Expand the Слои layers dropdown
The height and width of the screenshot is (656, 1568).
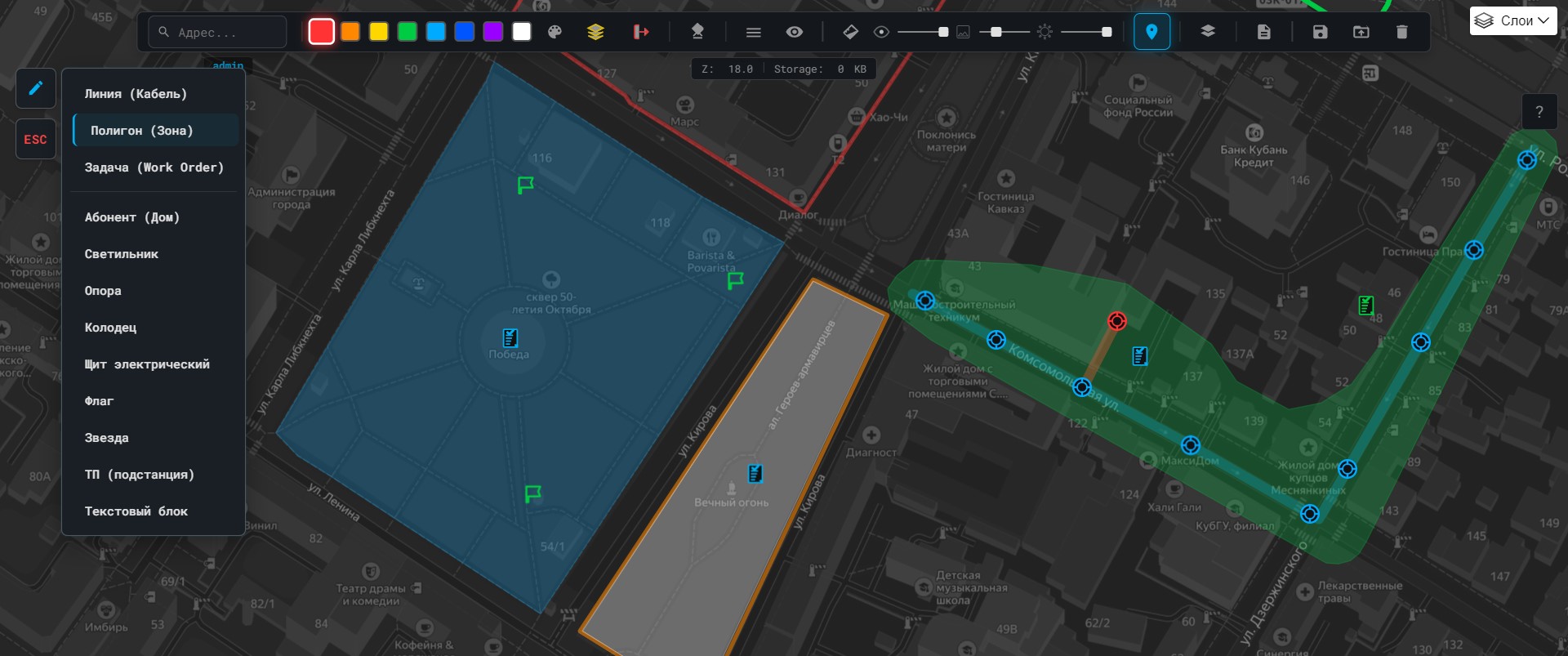coord(1513,21)
